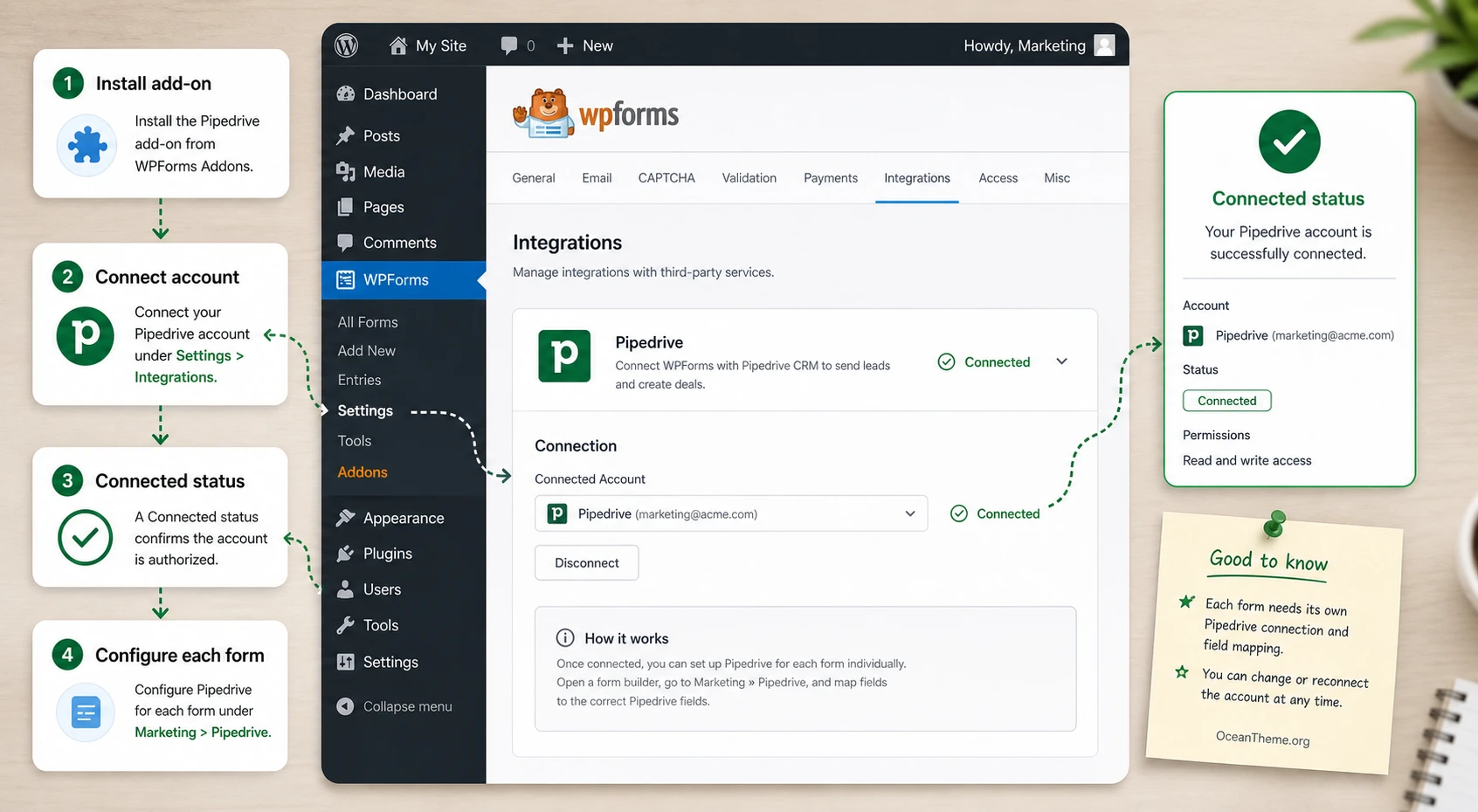Image resolution: width=1478 pixels, height=812 pixels.
Task: Click the WordPress logo icon
Action: point(347,45)
